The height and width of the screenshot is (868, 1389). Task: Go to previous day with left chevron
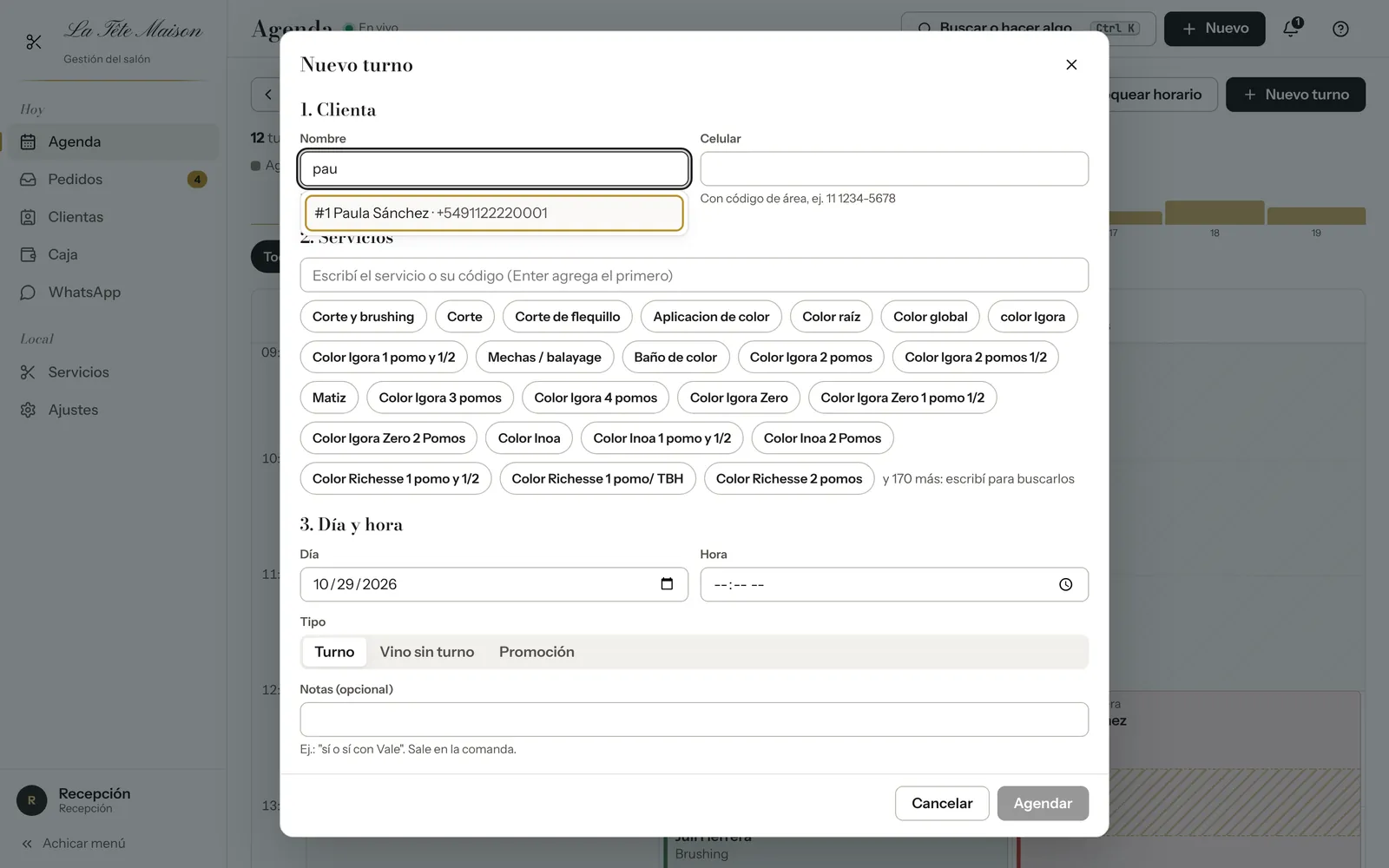pos(268,95)
